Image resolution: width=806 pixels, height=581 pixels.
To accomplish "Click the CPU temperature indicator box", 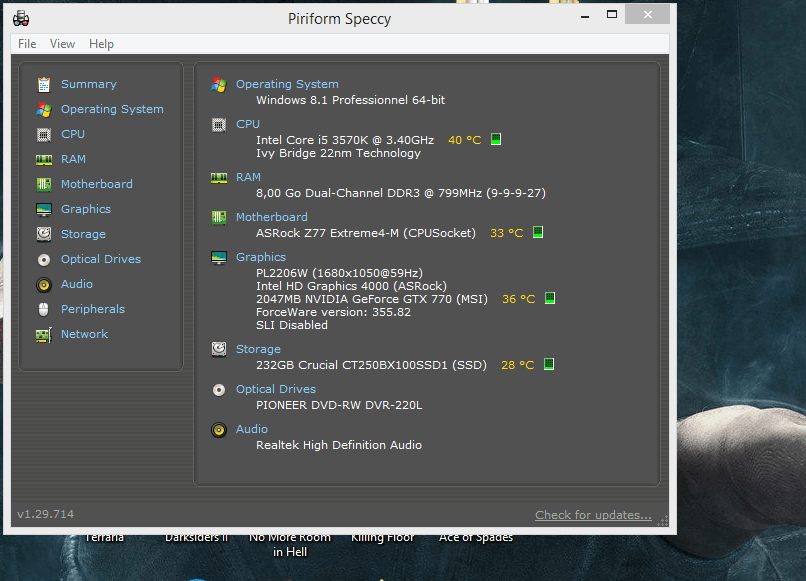I will (x=495, y=140).
